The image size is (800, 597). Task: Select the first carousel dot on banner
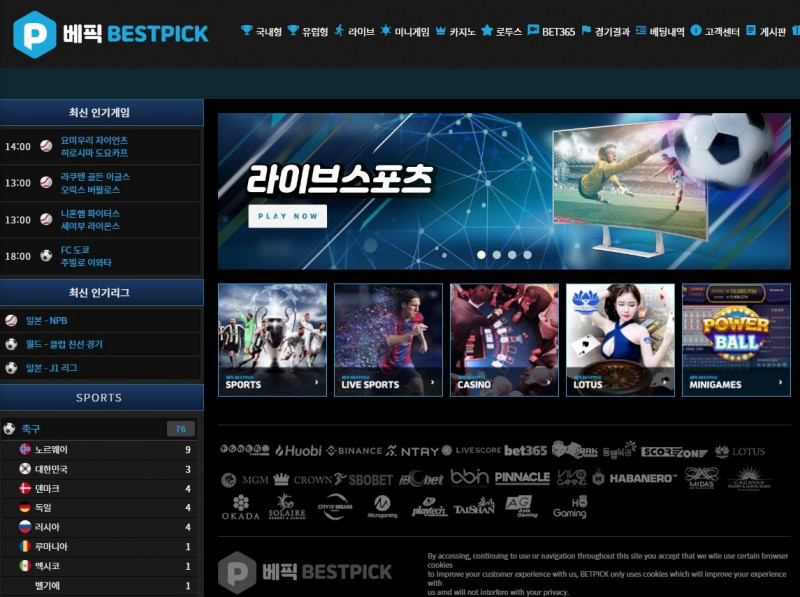tap(481, 255)
